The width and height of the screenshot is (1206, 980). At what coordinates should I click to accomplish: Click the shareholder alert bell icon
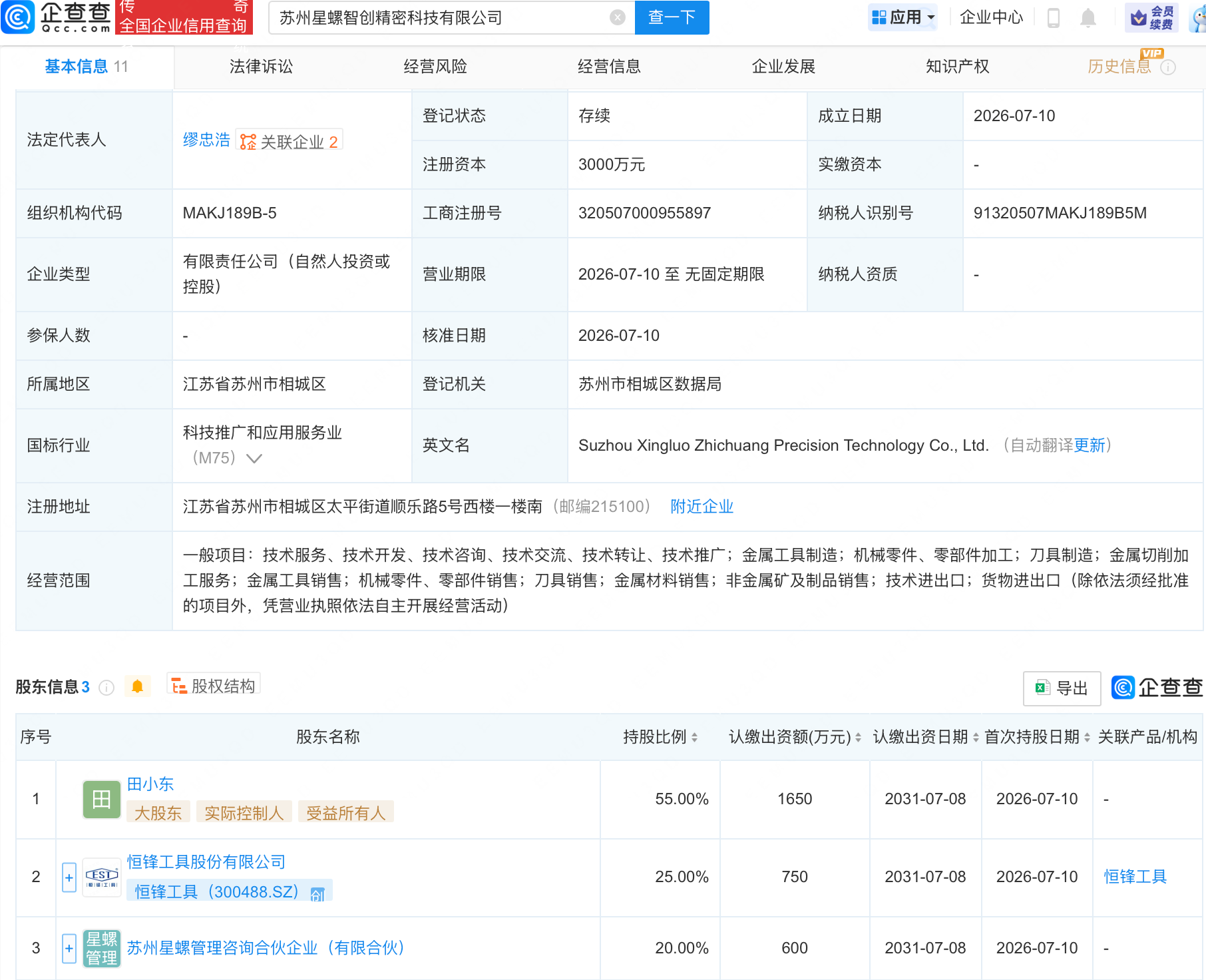coord(138,686)
